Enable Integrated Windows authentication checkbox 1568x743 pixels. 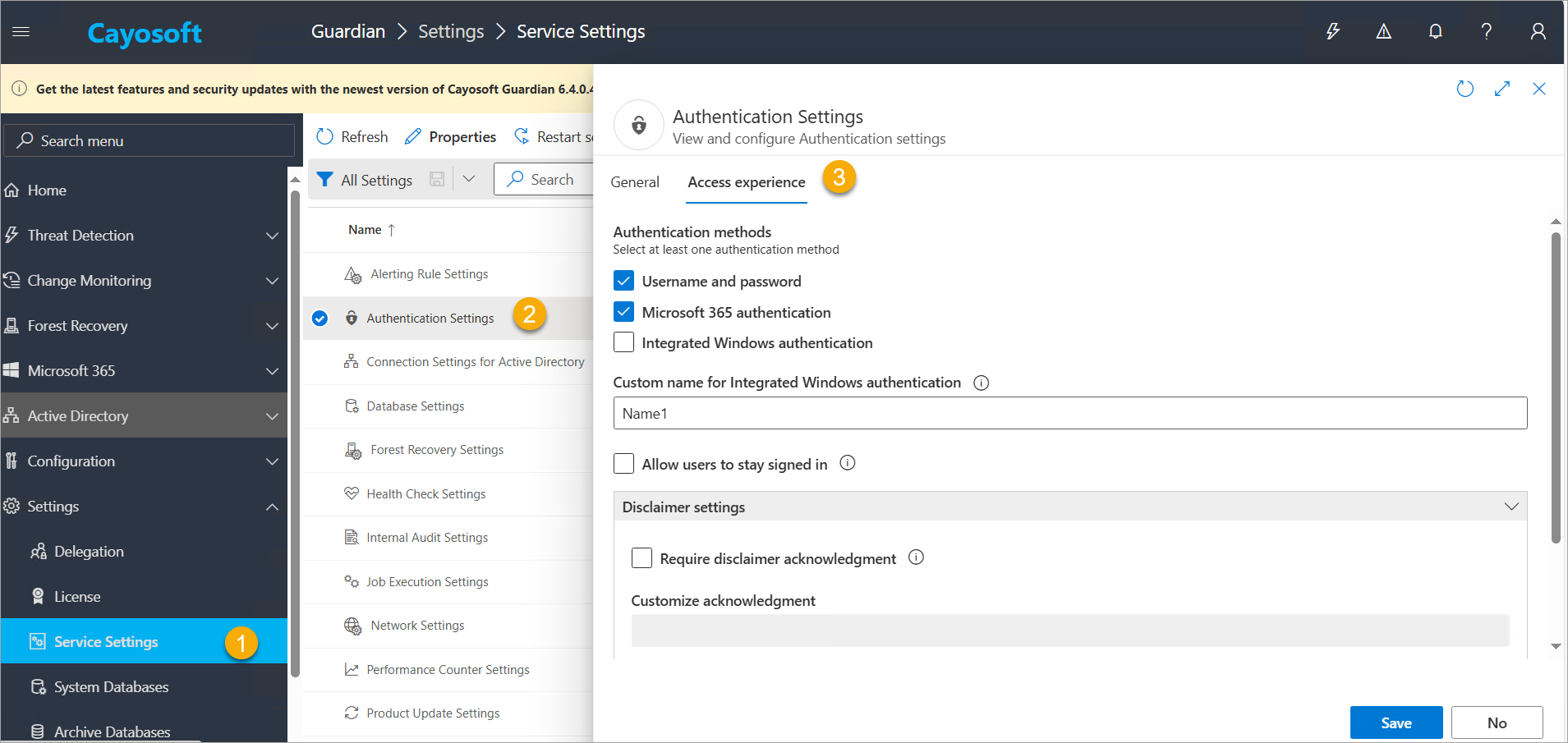[x=623, y=342]
